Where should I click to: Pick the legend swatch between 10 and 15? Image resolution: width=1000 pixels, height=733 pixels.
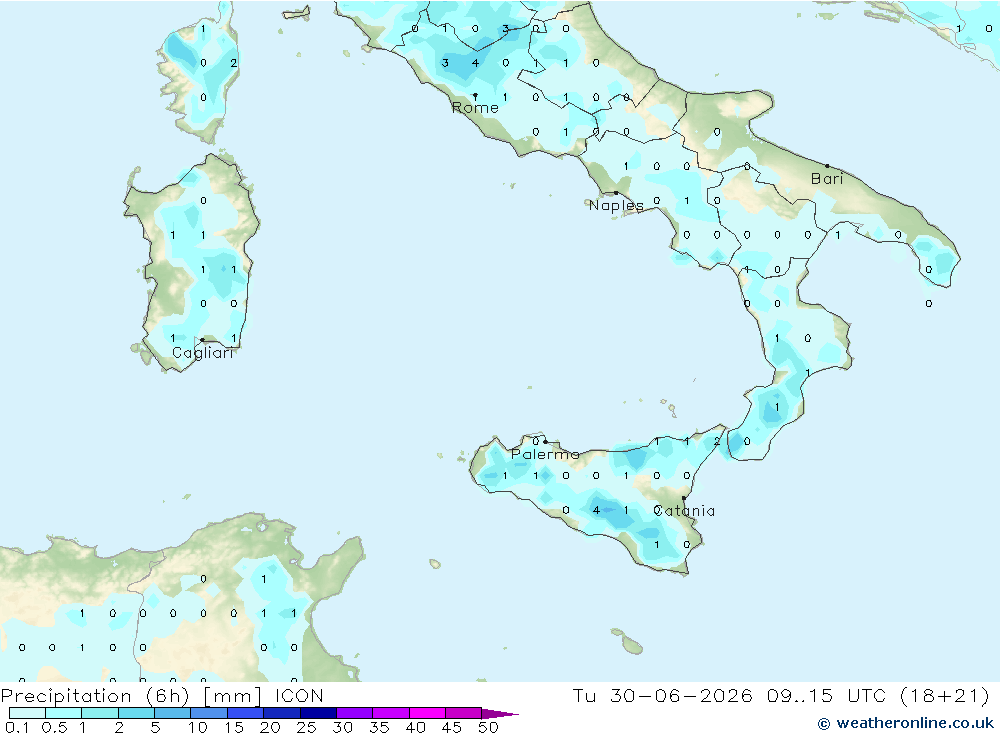pos(209,713)
